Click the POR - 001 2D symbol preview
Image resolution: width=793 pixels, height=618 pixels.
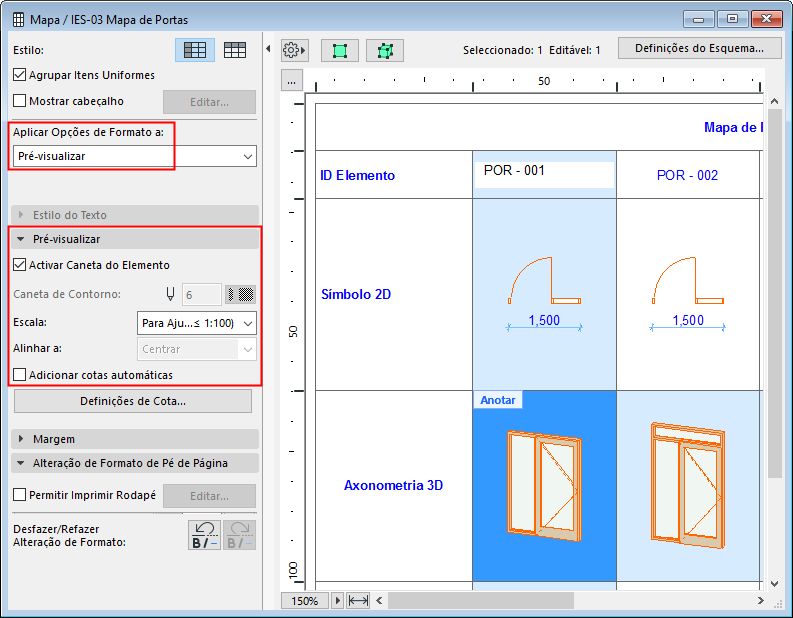(545, 294)
